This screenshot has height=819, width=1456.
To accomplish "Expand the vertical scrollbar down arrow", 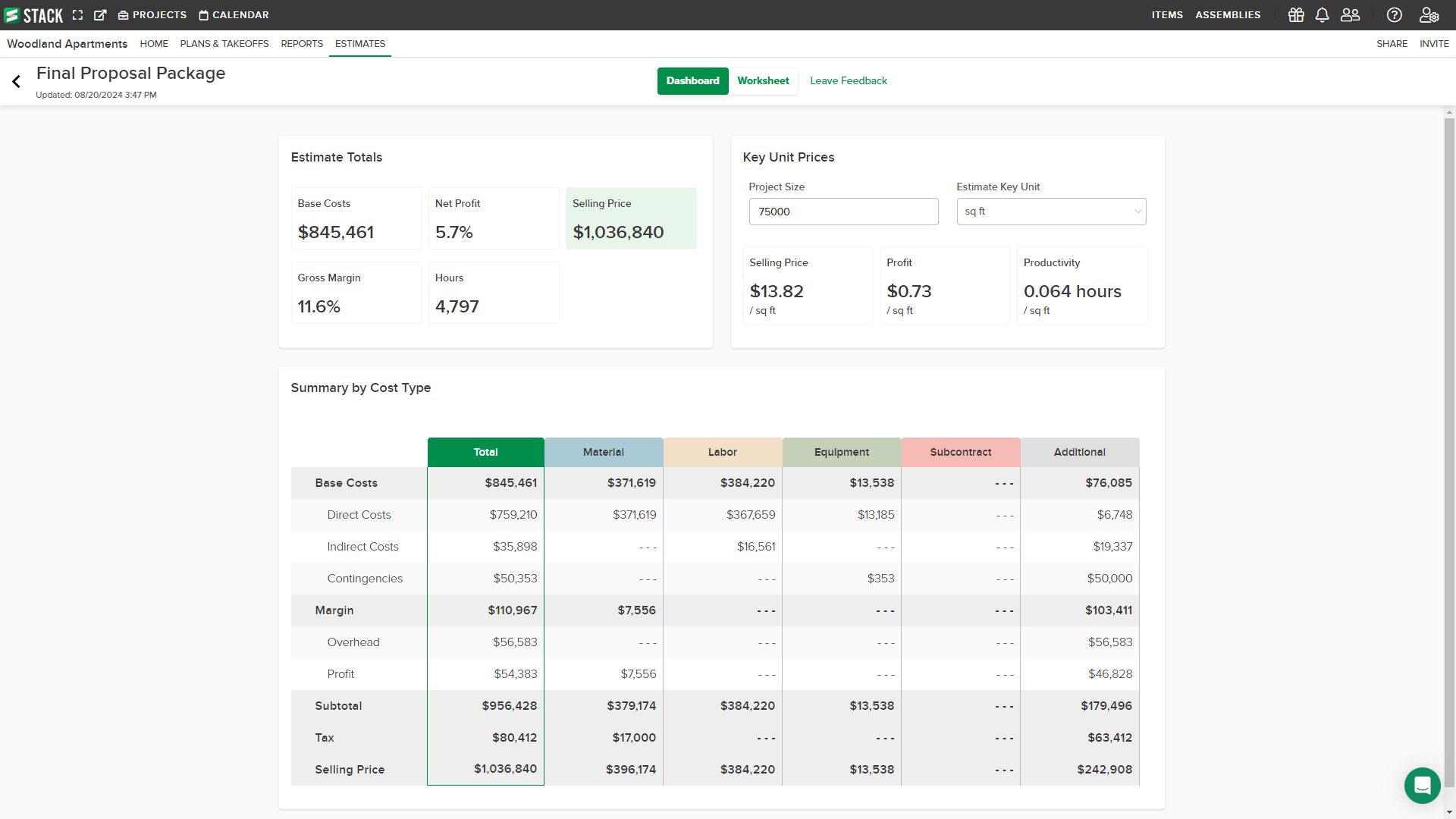I will coord(1451,814).
